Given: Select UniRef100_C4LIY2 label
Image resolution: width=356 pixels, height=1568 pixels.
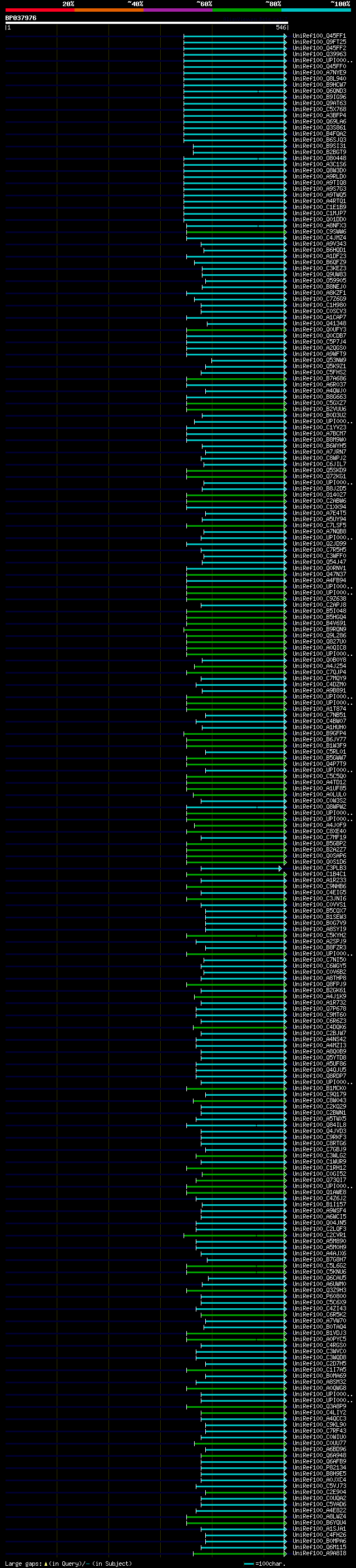Looking at the screenshot, I should pyautogui.click(x=319, y=1412).
